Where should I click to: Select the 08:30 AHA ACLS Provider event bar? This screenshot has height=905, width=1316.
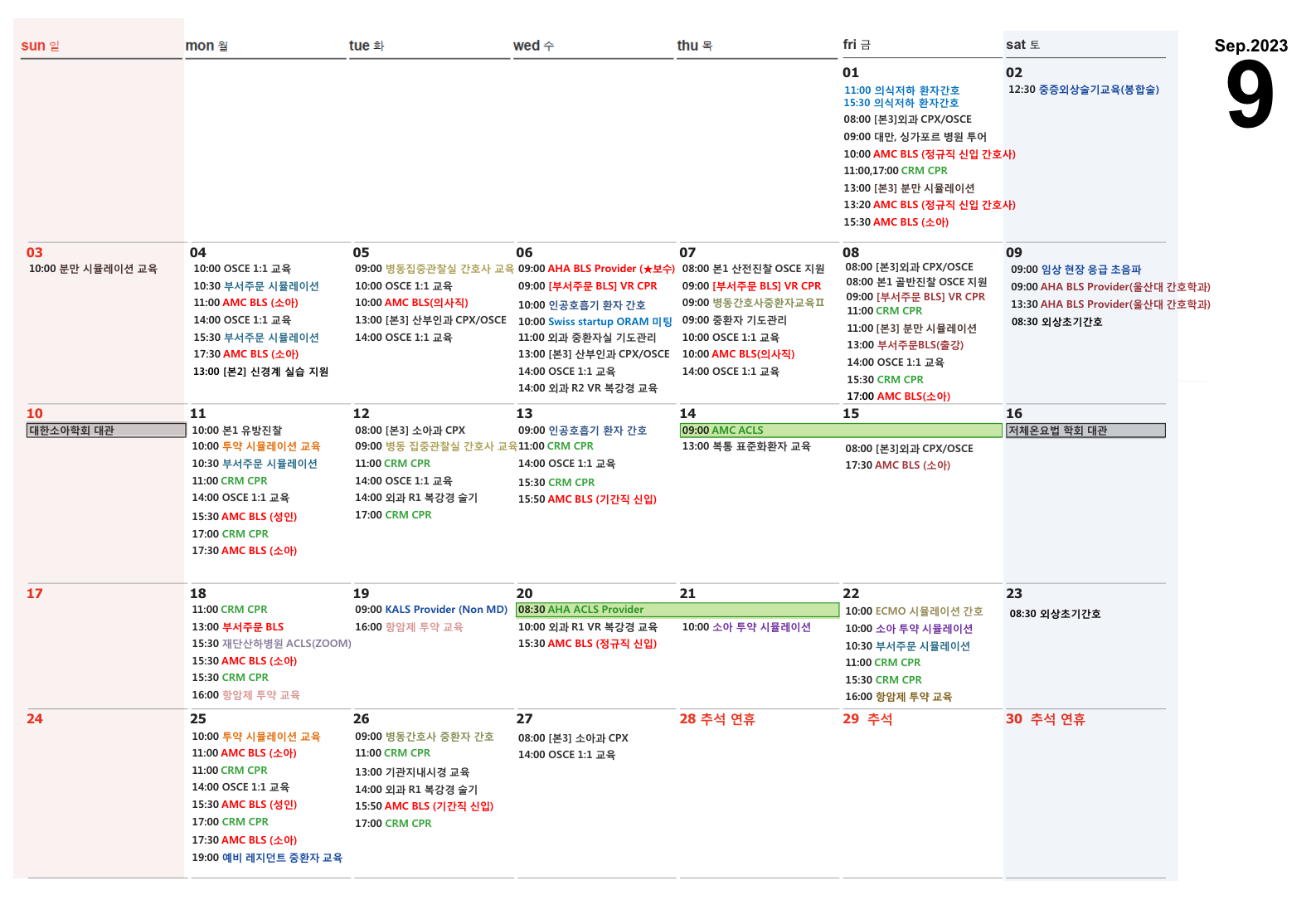pos(677,610)
